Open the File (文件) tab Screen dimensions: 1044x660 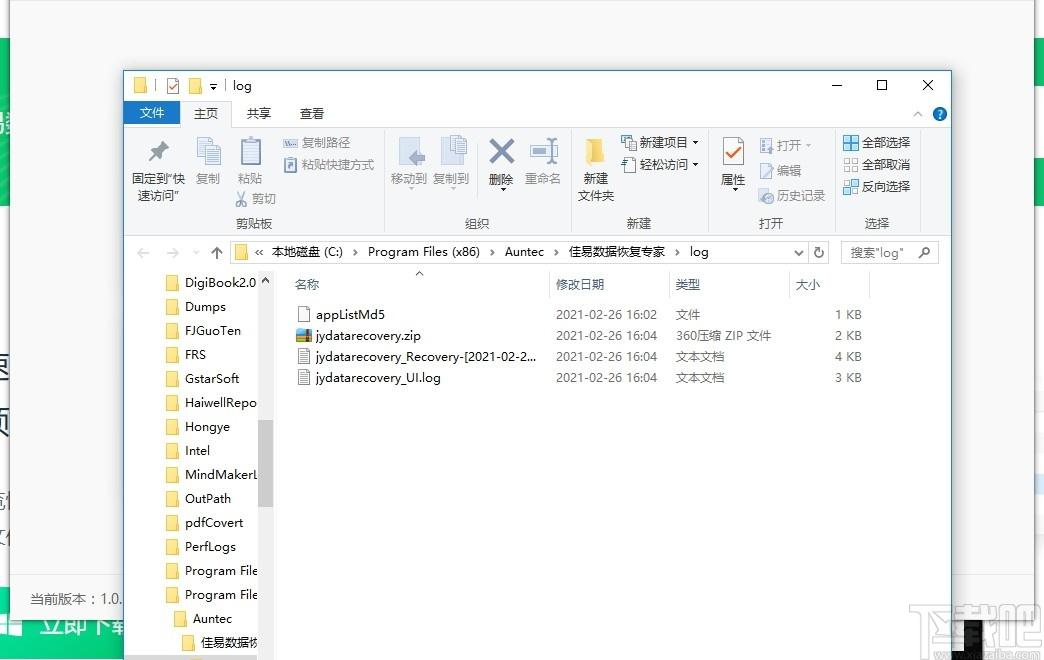(x=152, y=113)
